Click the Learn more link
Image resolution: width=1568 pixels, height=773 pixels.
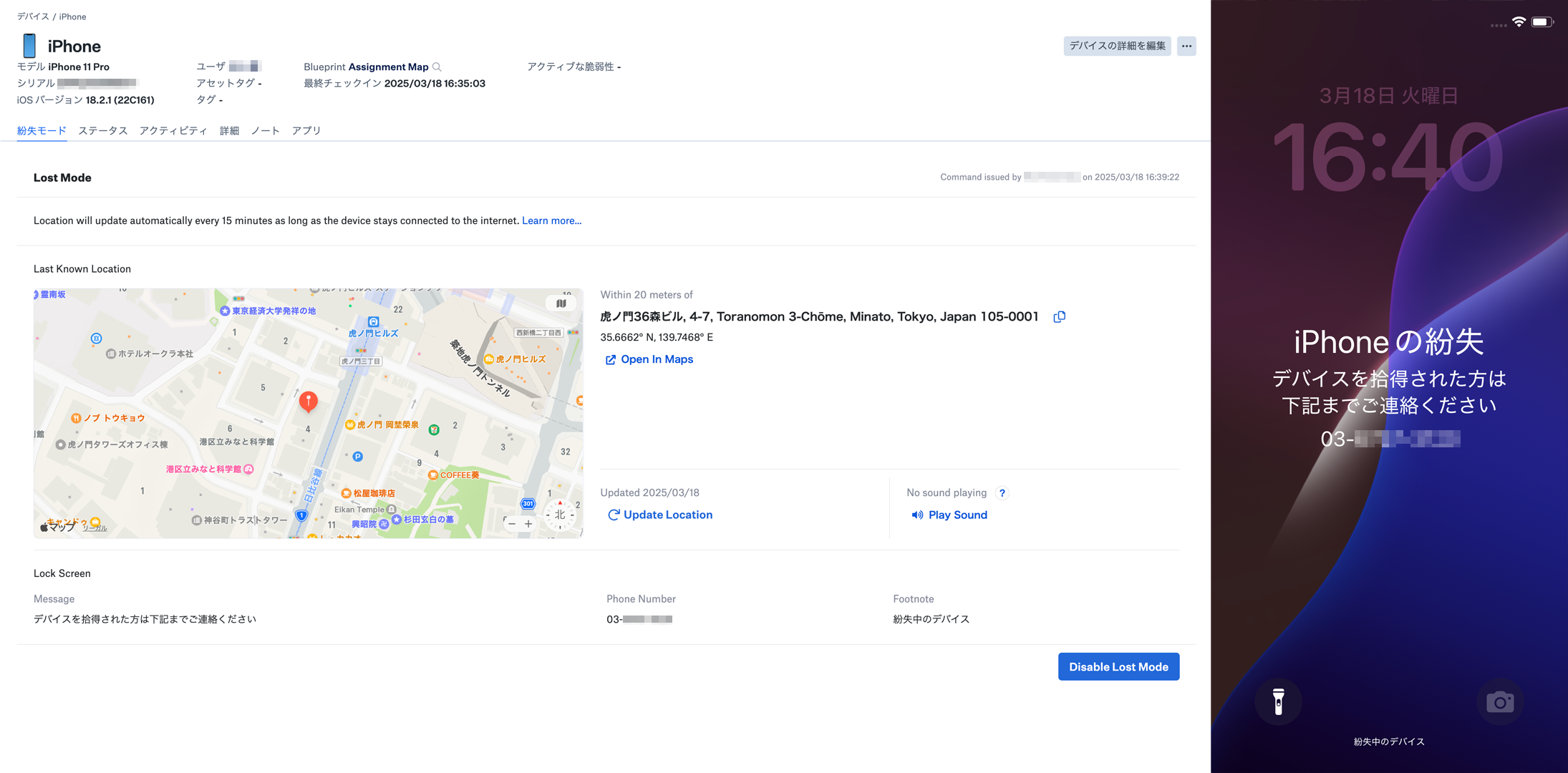click(551, 220)
